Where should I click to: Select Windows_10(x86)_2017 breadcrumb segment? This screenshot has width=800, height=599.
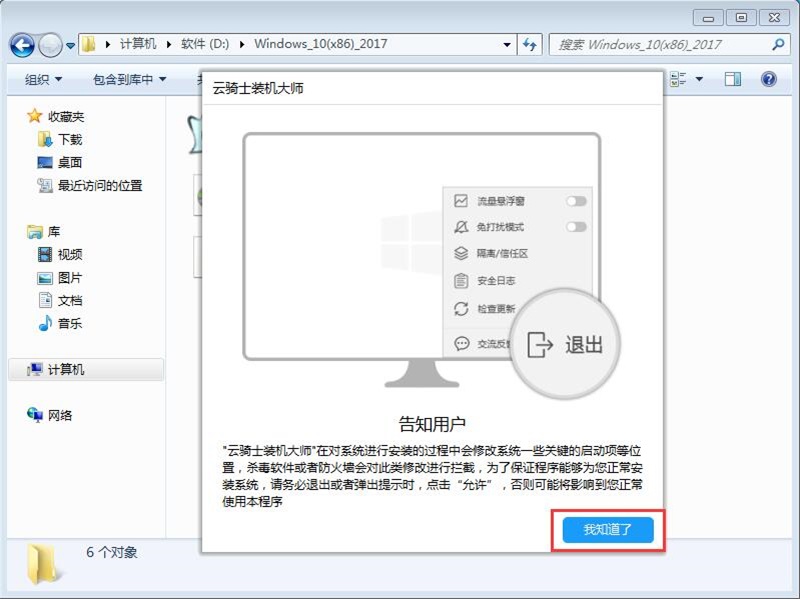click(320, 44)
